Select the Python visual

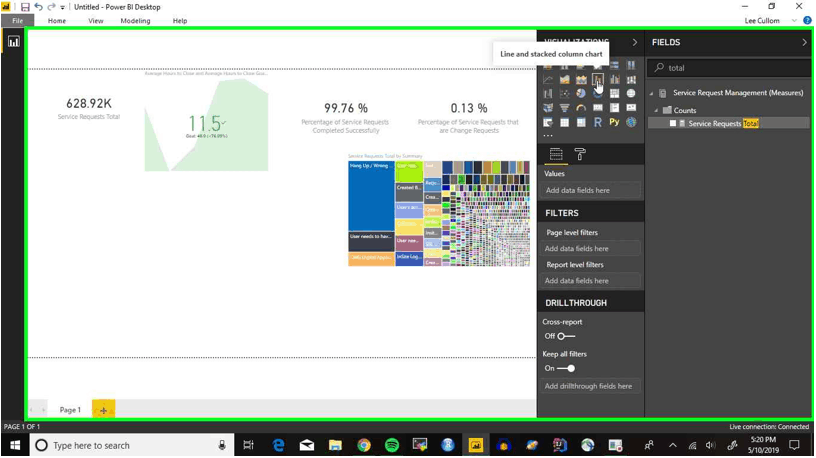click(x=615, y=122)
